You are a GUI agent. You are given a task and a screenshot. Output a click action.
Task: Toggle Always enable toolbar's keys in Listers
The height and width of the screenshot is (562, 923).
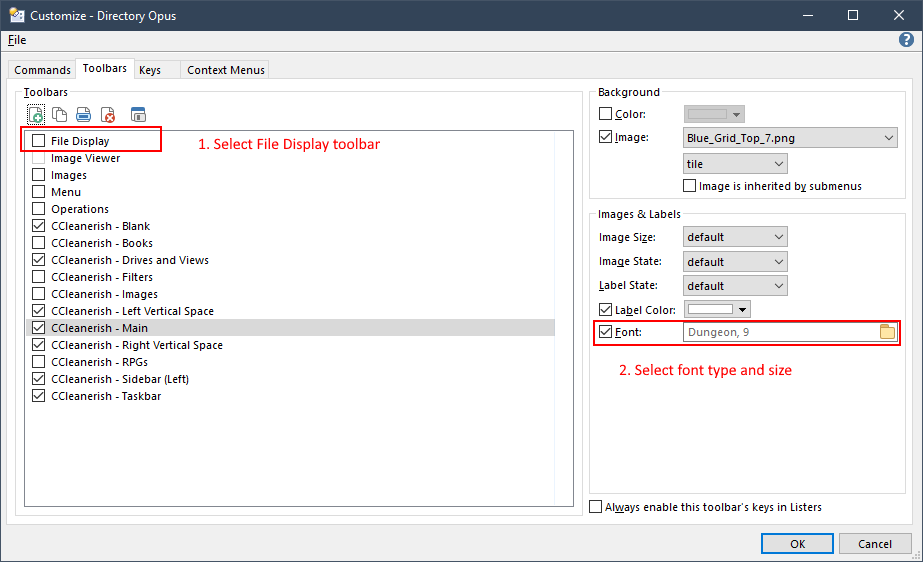(596, 507)
